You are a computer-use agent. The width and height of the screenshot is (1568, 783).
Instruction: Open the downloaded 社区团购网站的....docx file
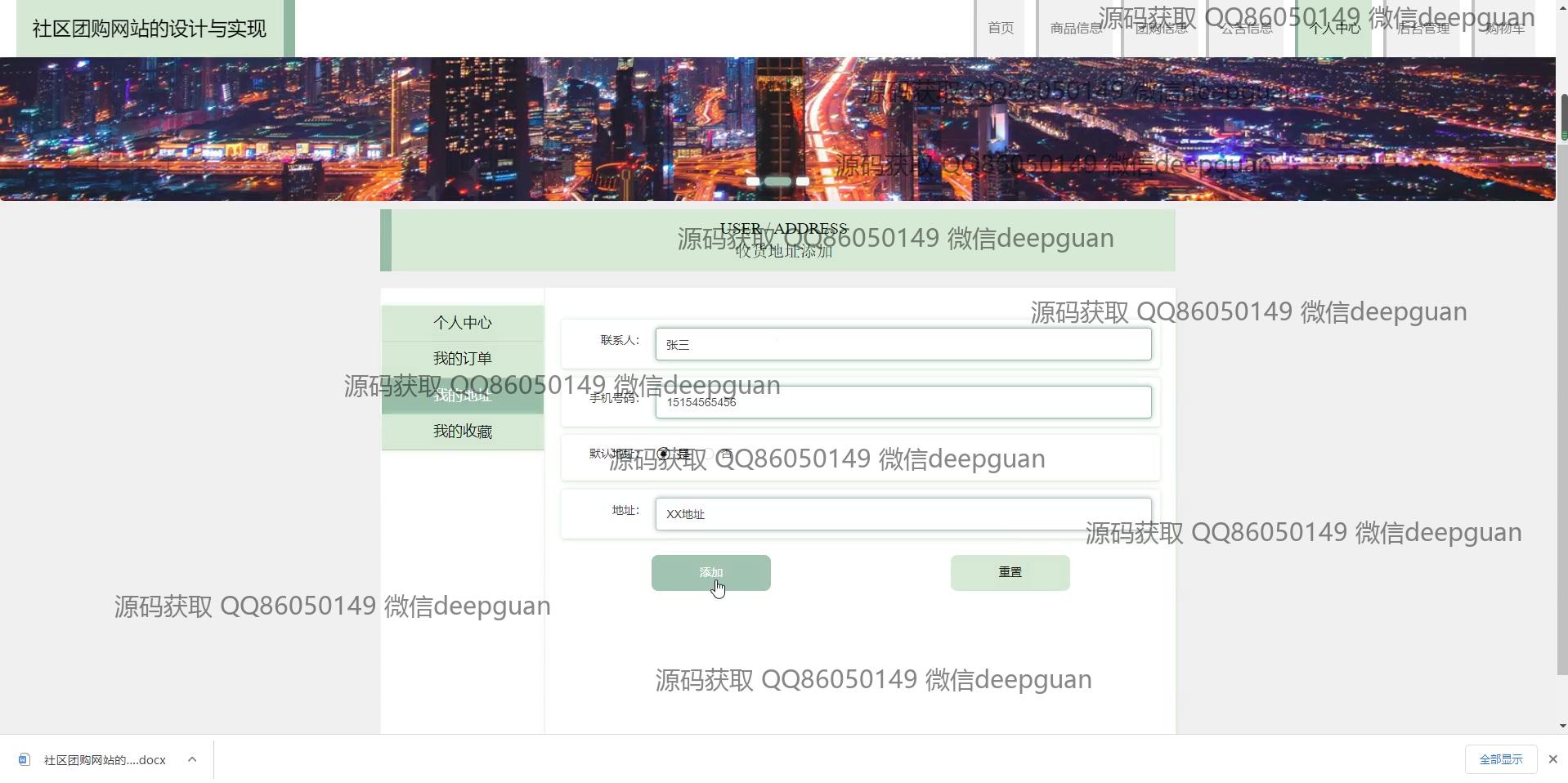105,760
